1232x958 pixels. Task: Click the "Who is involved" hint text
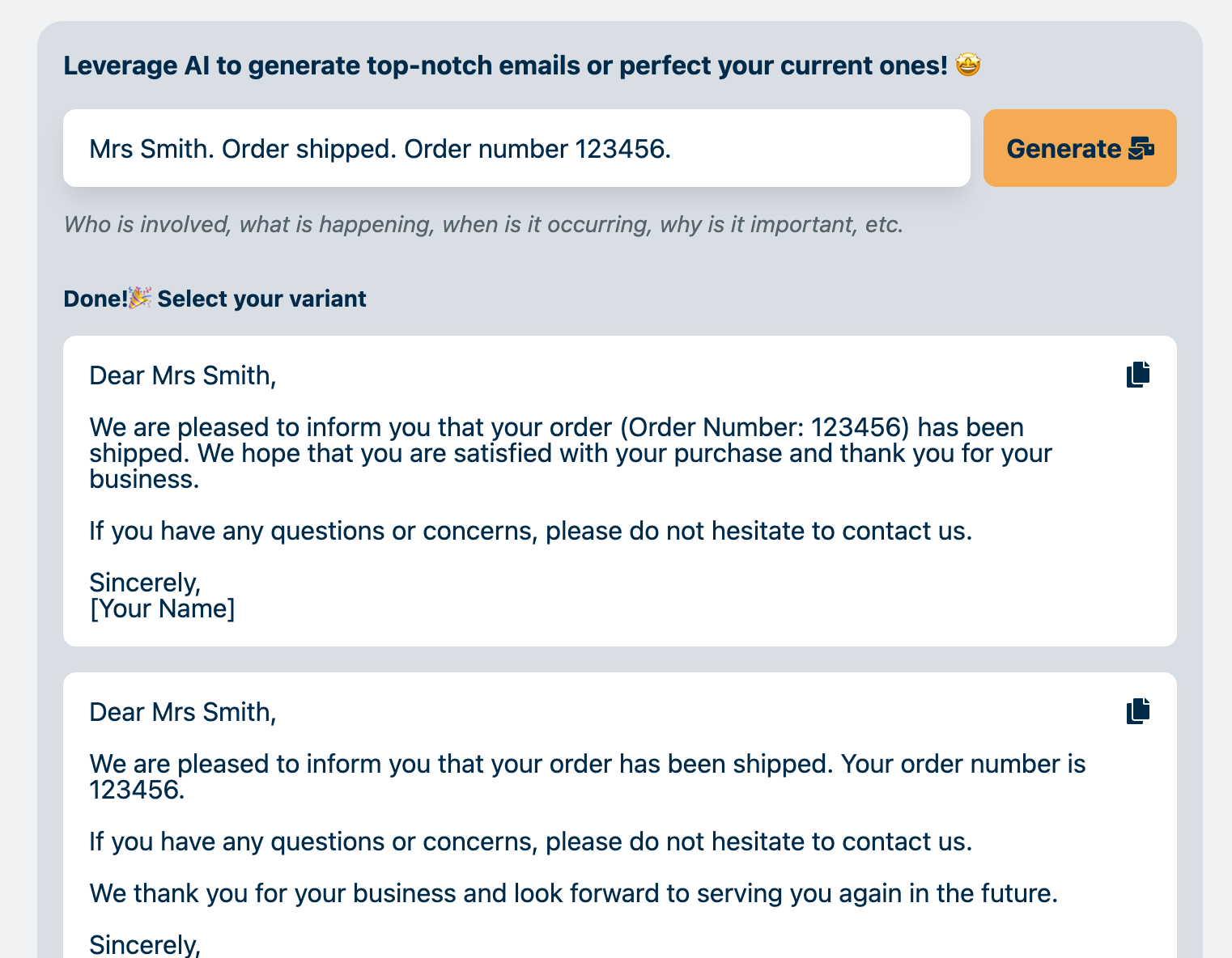pos(483,224)
